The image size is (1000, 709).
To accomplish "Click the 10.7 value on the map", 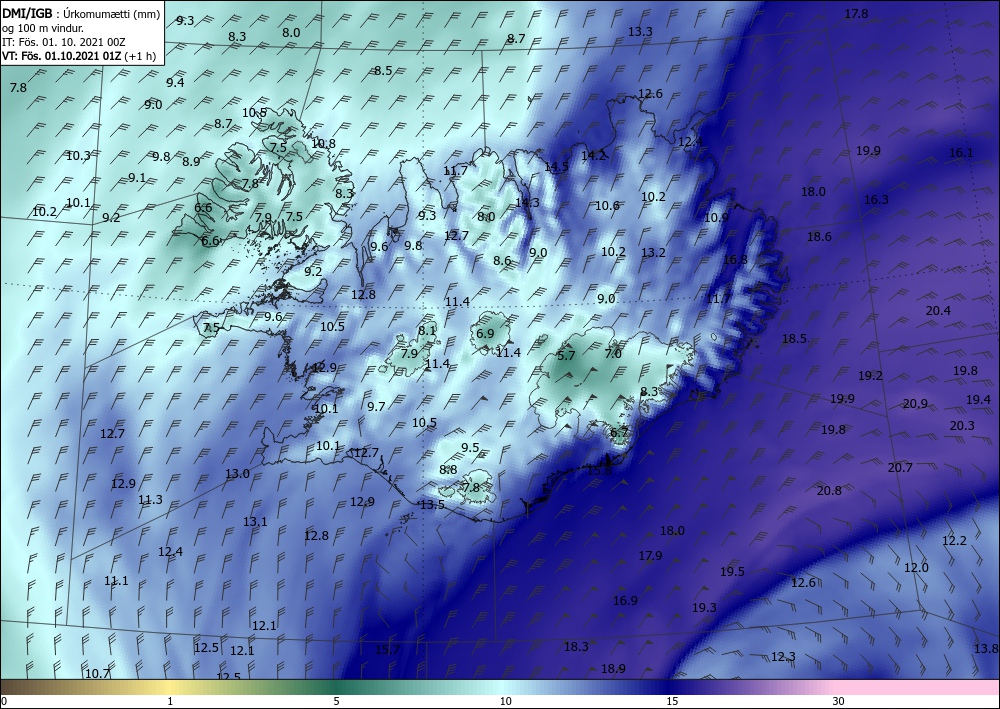I will coord(98,673).
